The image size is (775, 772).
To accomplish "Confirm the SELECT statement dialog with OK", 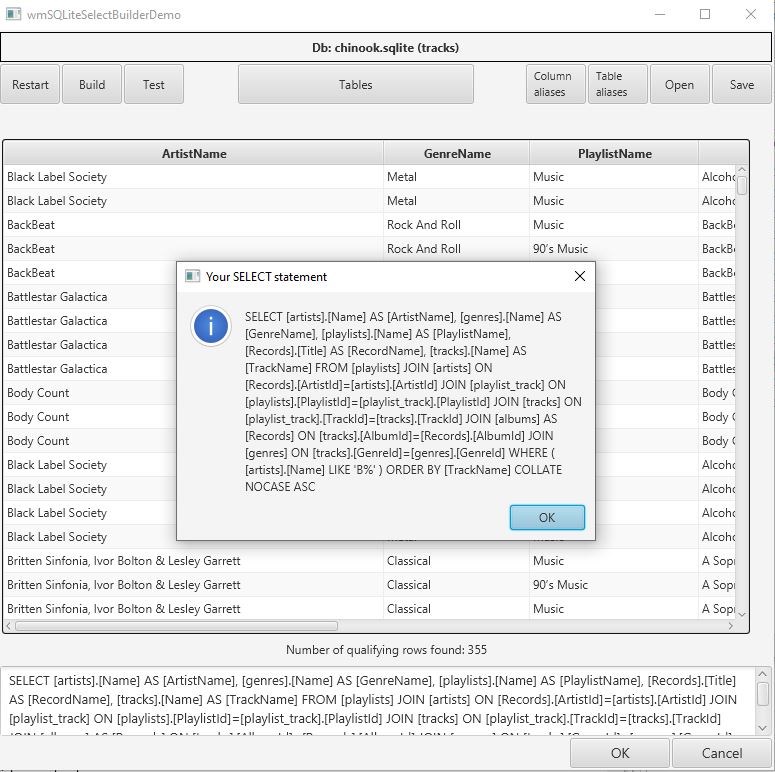I will pyautogui.click(x=547, y=517).
